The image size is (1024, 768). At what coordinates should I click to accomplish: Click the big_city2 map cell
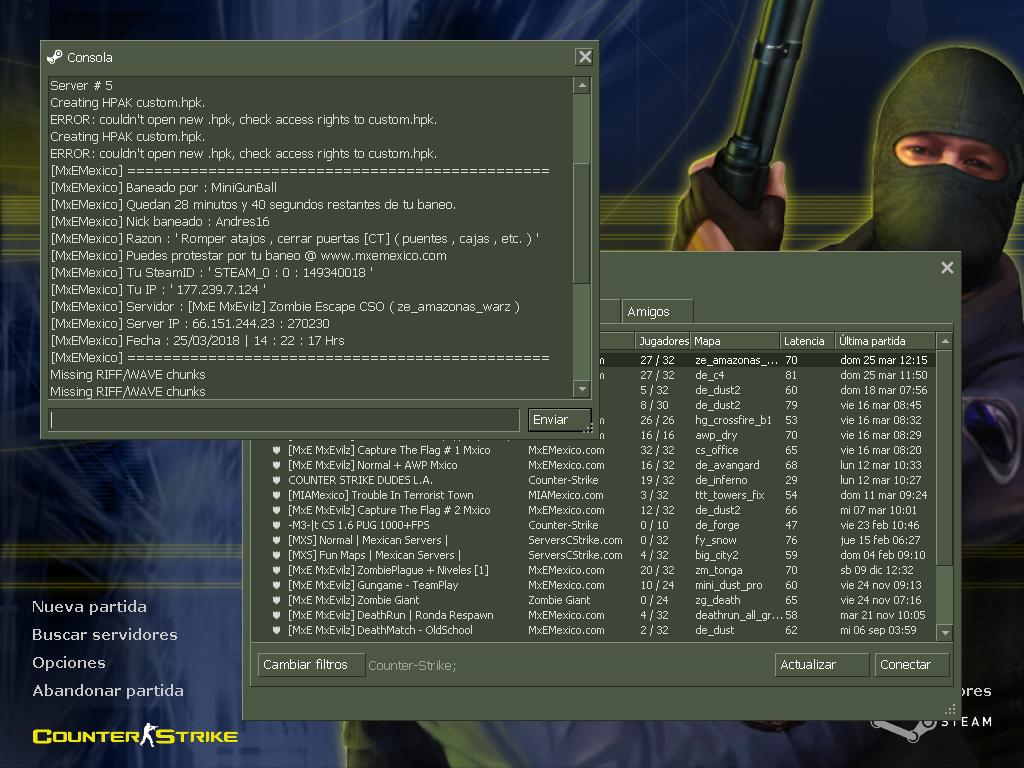click(716, 555)
